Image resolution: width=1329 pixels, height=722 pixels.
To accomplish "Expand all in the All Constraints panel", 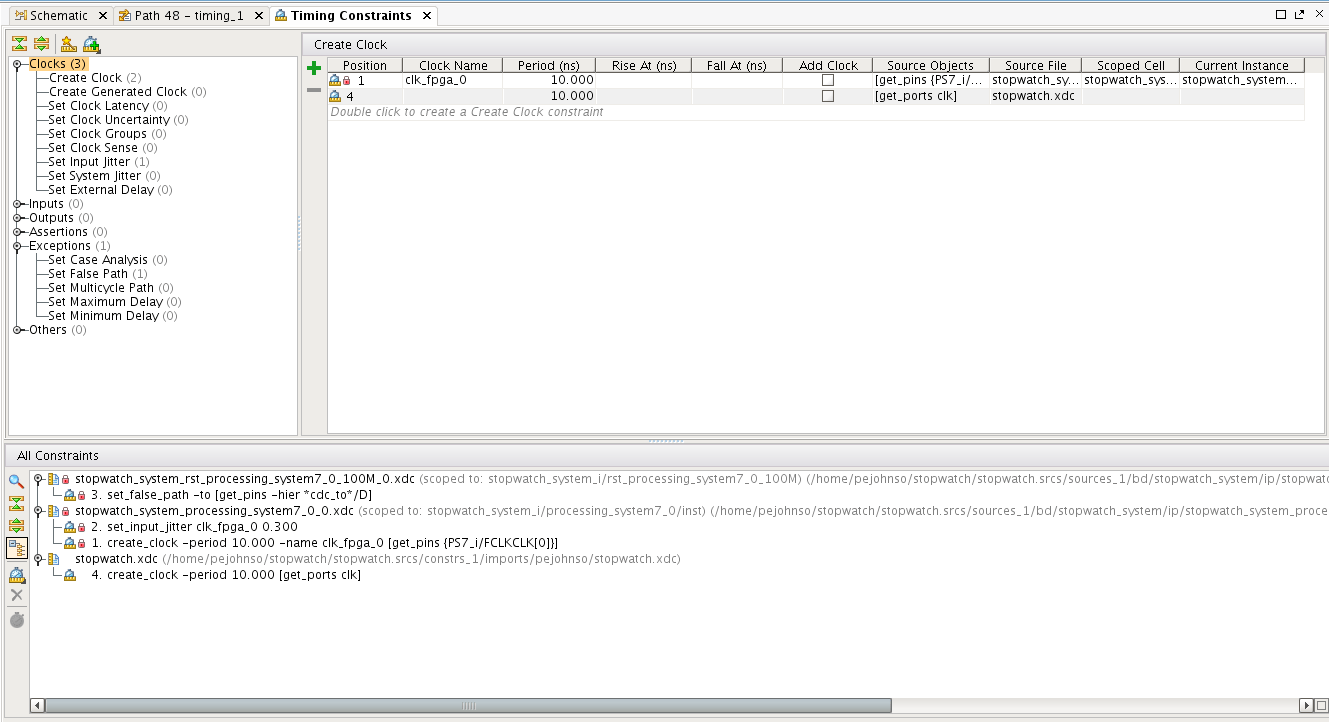I will 16,525.
